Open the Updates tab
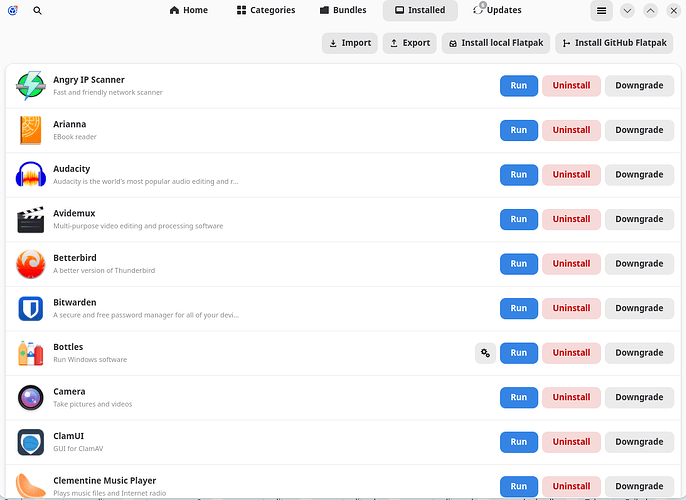686x500 pixels. 497,10
